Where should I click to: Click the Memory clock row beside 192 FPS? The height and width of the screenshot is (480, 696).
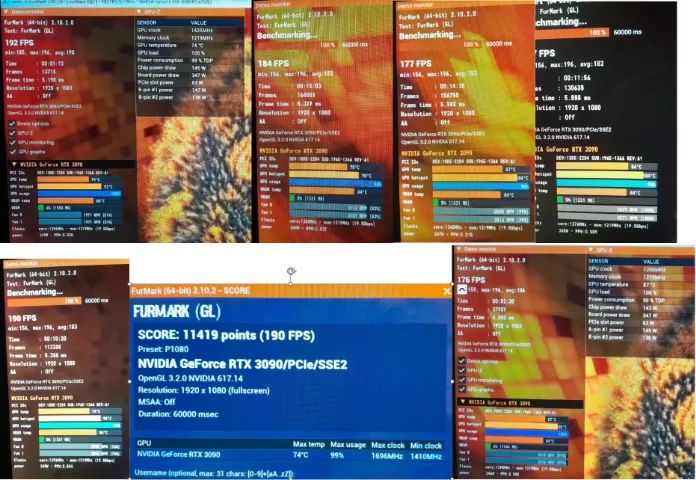coord(191,38)
